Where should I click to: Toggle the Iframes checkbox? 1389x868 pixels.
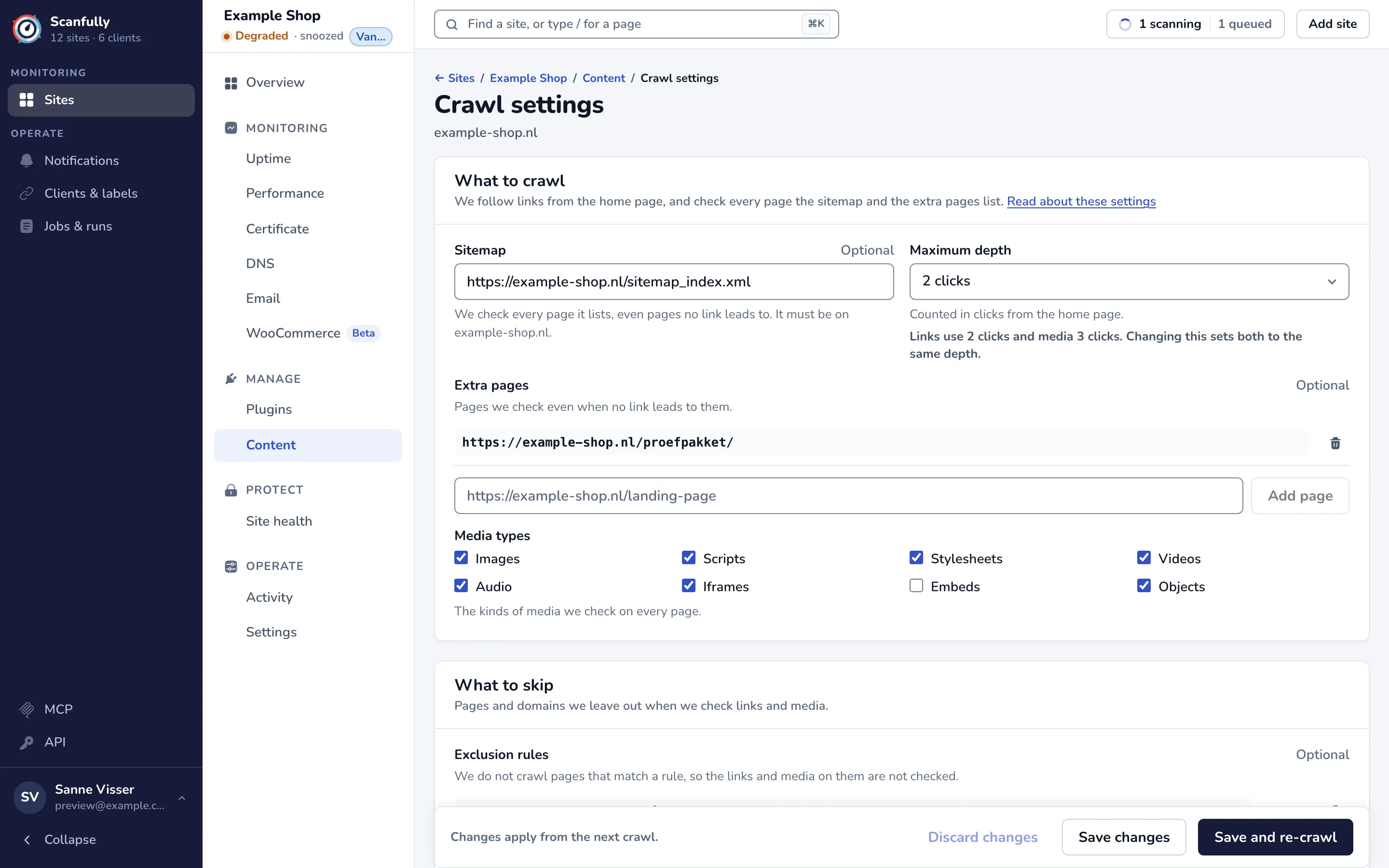(x=689, y=585)
